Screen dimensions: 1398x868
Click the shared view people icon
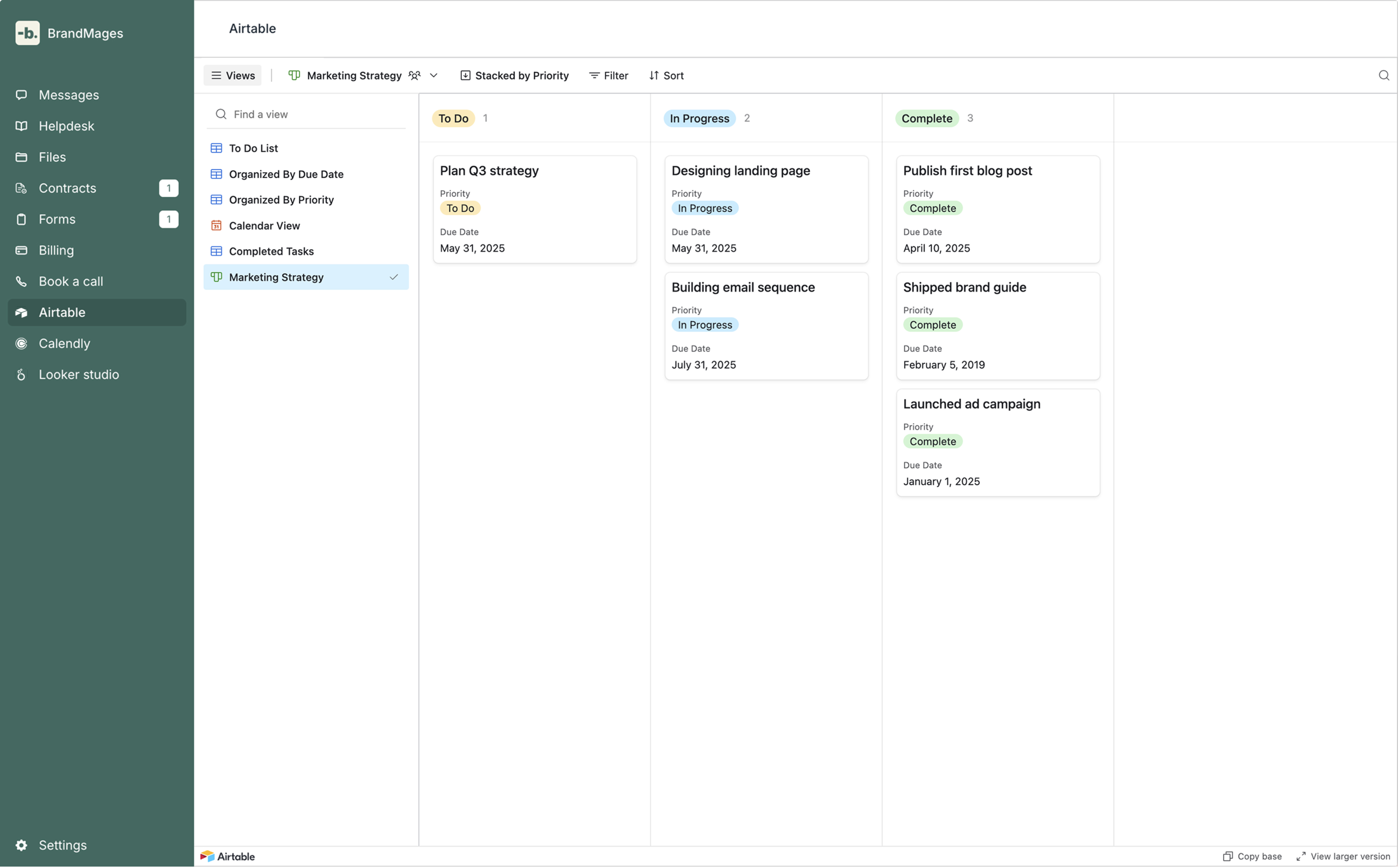click(415, 75)
